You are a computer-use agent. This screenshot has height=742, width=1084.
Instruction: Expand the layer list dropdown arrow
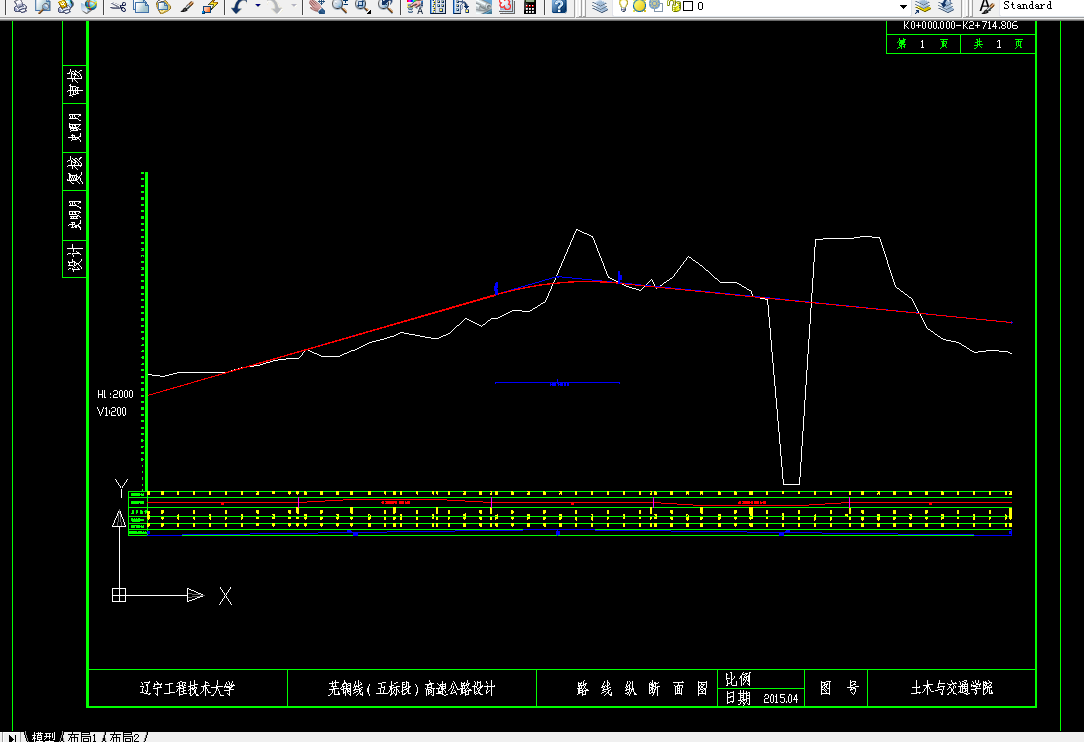(903, 7)
